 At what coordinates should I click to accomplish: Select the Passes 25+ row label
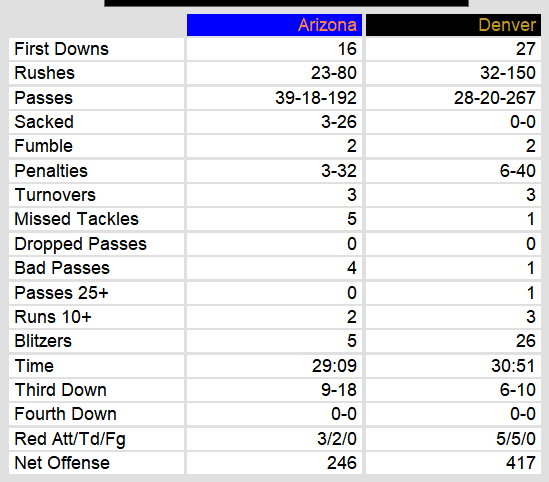(61, 293)
